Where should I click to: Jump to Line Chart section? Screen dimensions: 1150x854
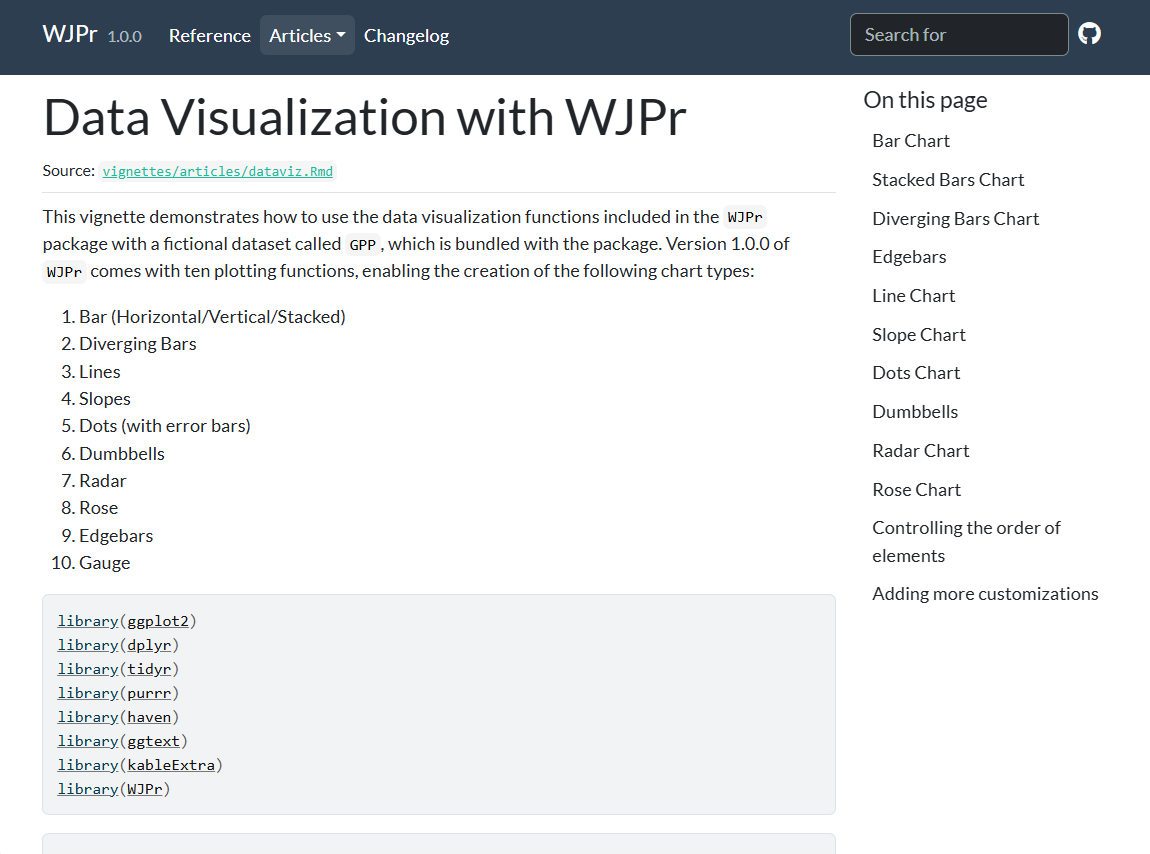pyautogui.click(x=913, y=296)
